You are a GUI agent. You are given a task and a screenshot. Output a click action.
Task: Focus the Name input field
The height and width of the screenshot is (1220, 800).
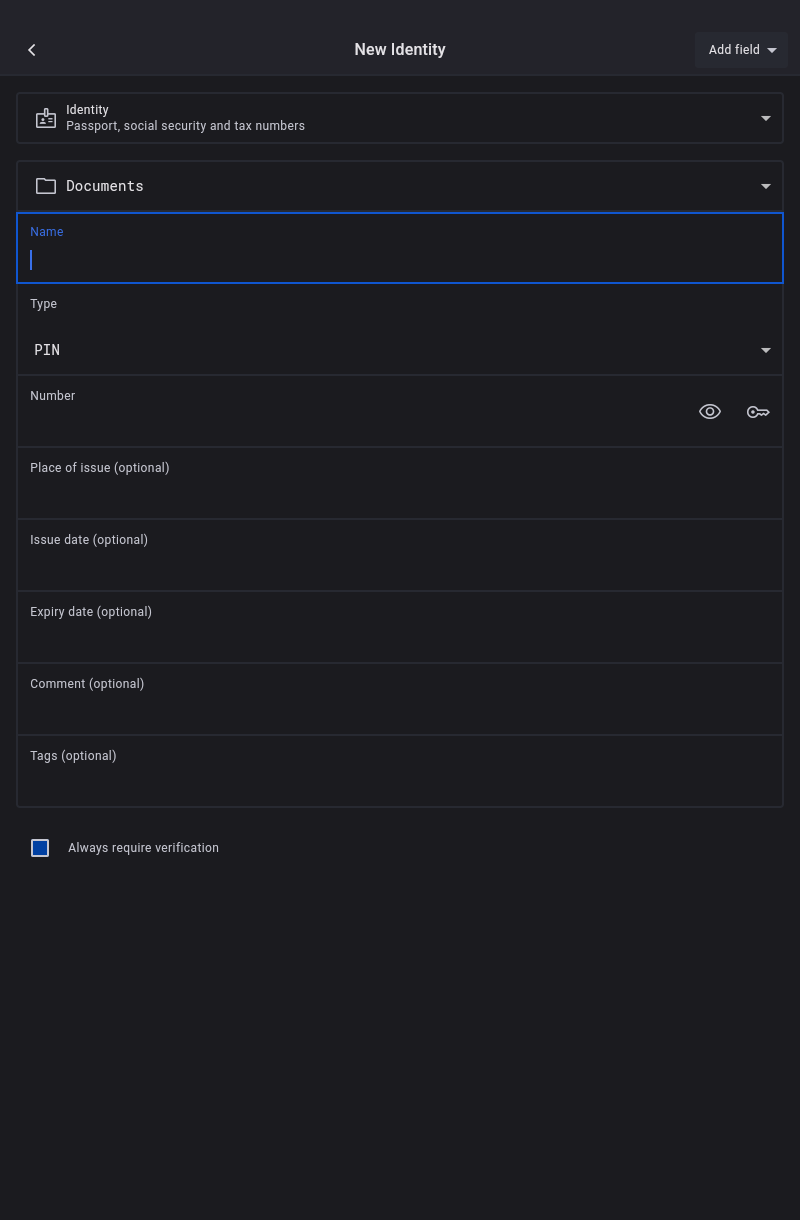pos(400,259)
